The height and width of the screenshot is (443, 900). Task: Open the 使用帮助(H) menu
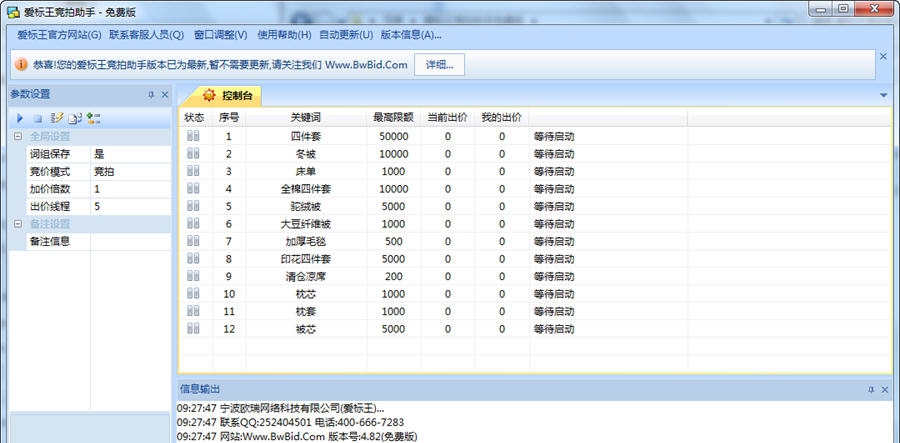pos(284,35)
